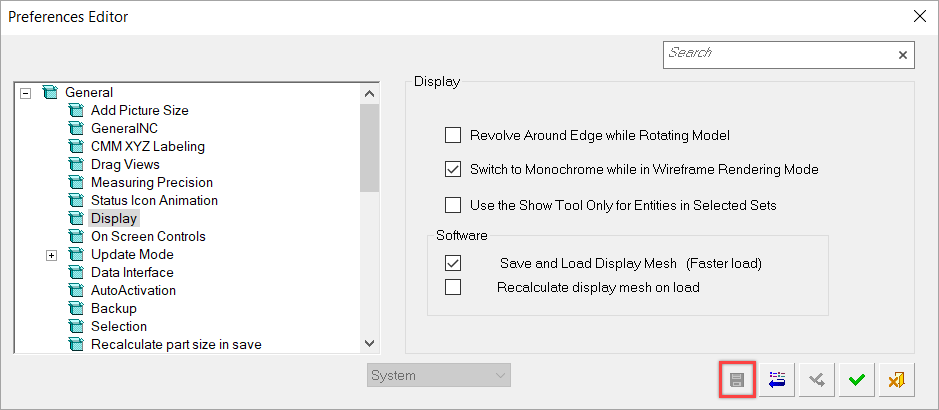The image size is (939, 410).
Task: Open the System dropdown
Action: tap(439, 376)
